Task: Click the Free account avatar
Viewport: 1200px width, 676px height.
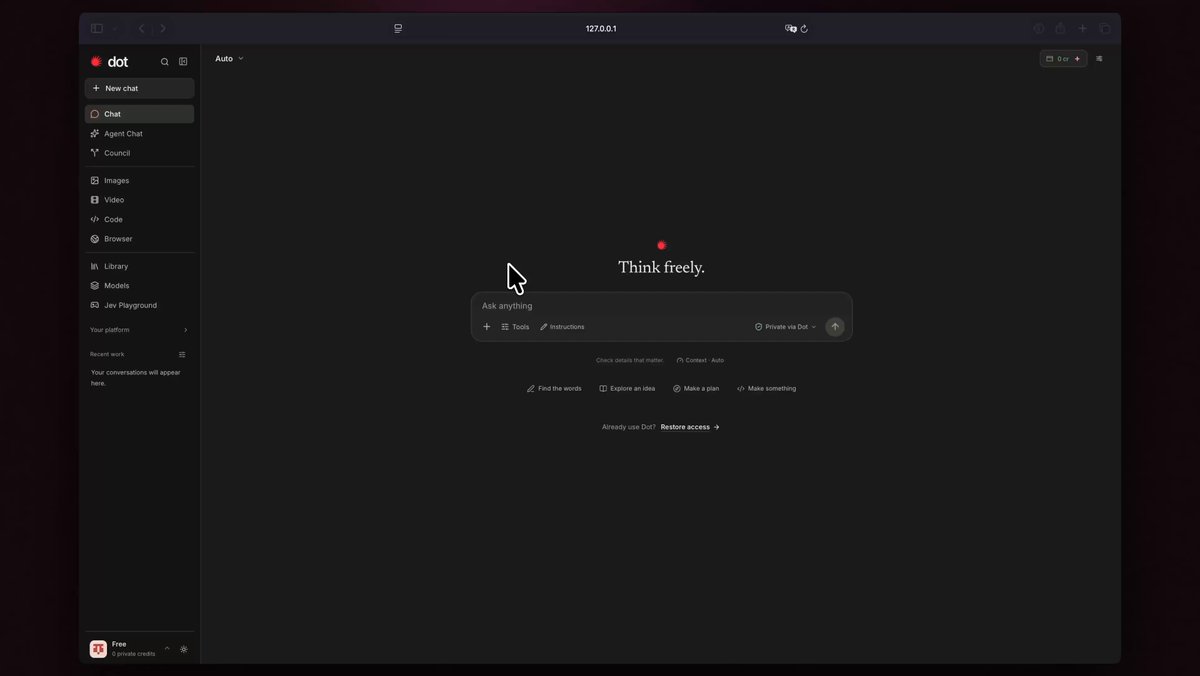Action: point(98,649)
